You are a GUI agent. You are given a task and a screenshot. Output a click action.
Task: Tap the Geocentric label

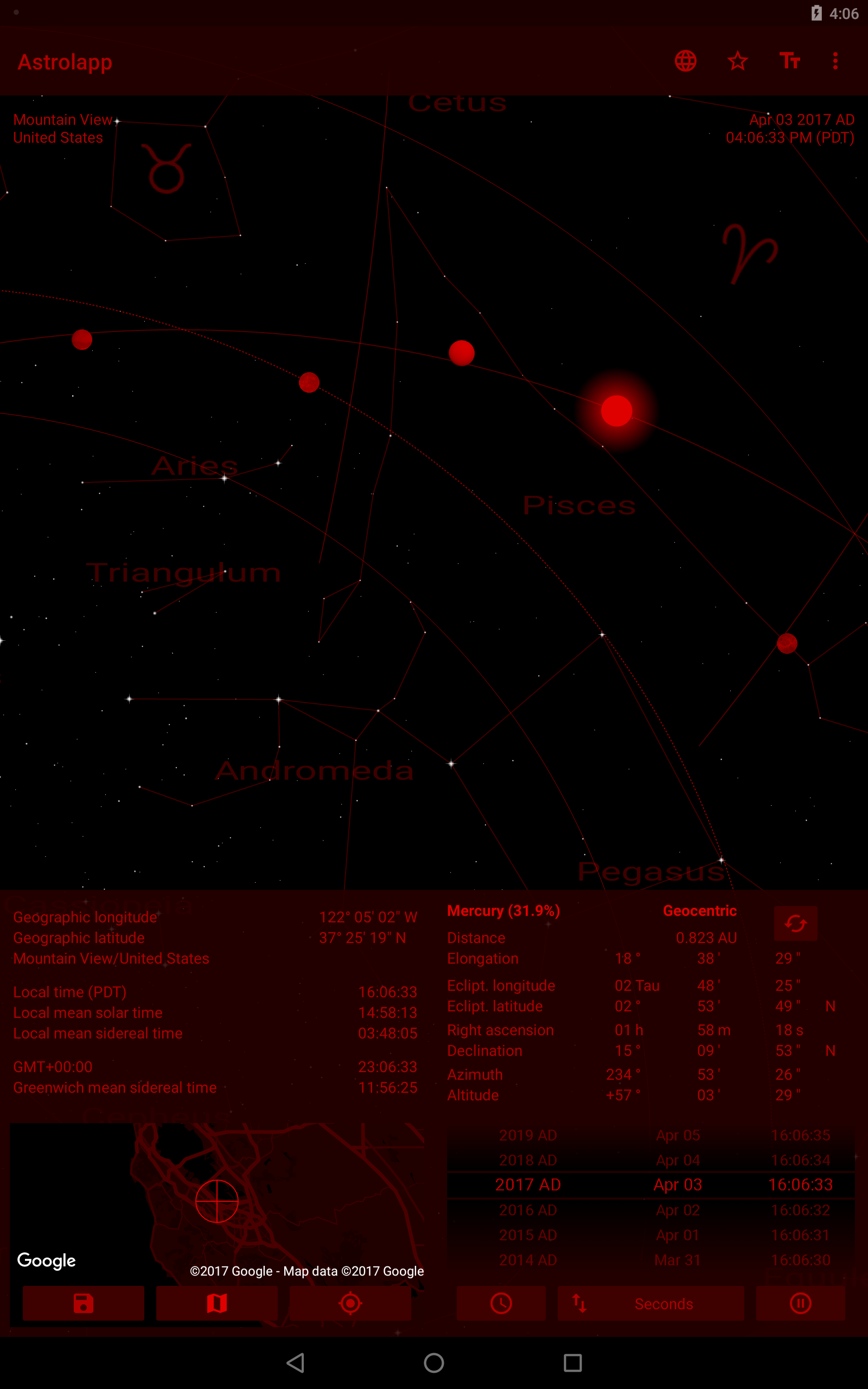coord(700,911)
